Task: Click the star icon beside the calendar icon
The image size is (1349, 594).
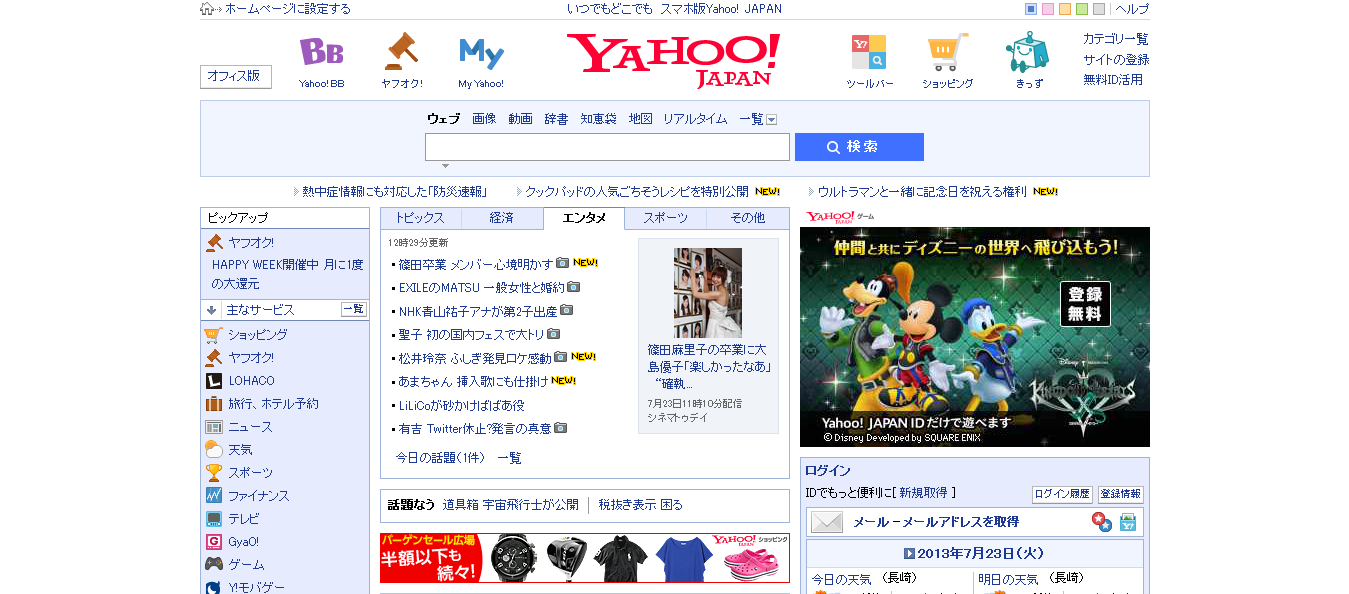Action: pos(1102,522)
